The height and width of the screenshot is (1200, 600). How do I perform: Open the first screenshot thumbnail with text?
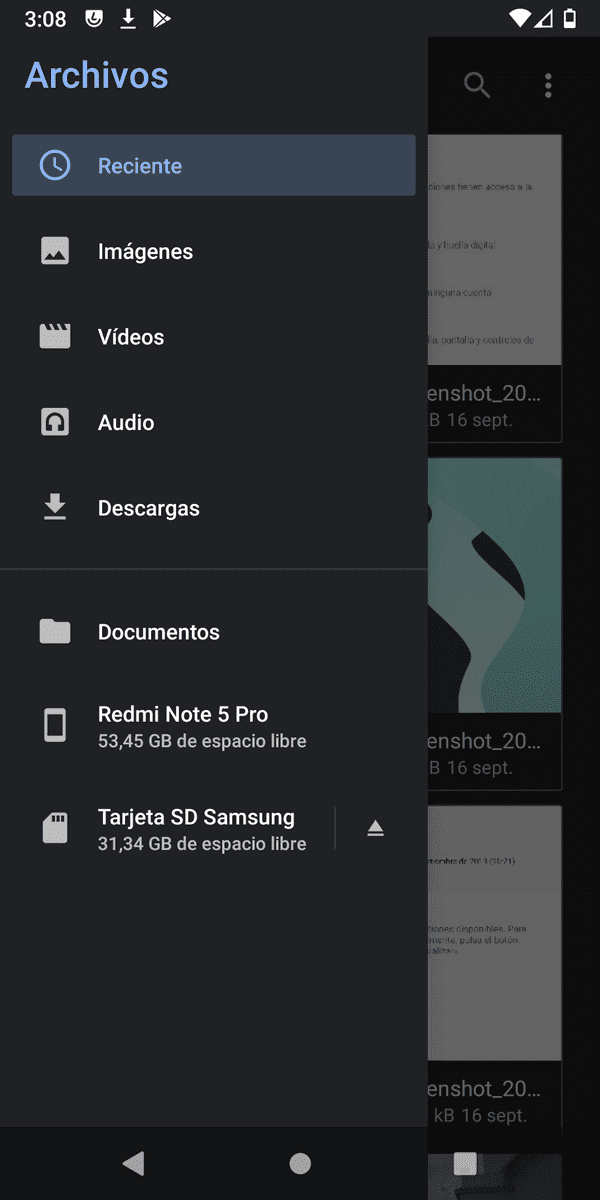click(x=494, y=250)
